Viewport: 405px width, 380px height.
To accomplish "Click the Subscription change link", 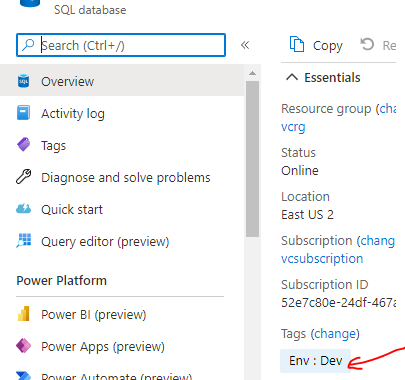I will click(x=377, y=241).
